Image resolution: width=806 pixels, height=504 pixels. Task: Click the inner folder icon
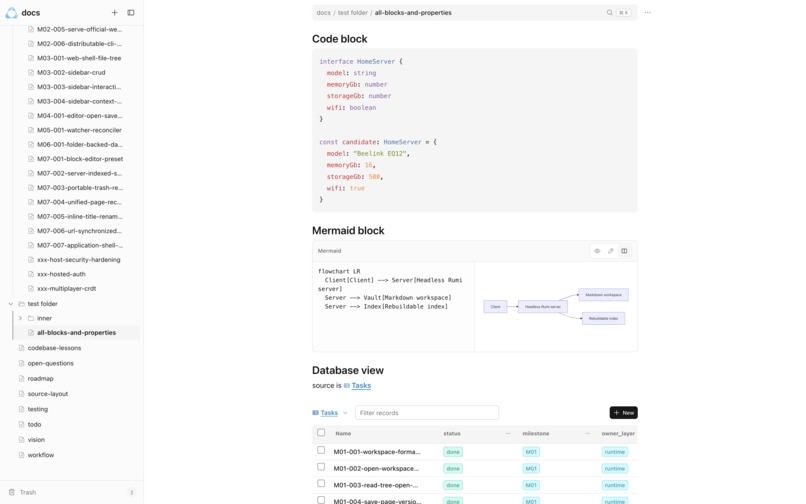31,318
